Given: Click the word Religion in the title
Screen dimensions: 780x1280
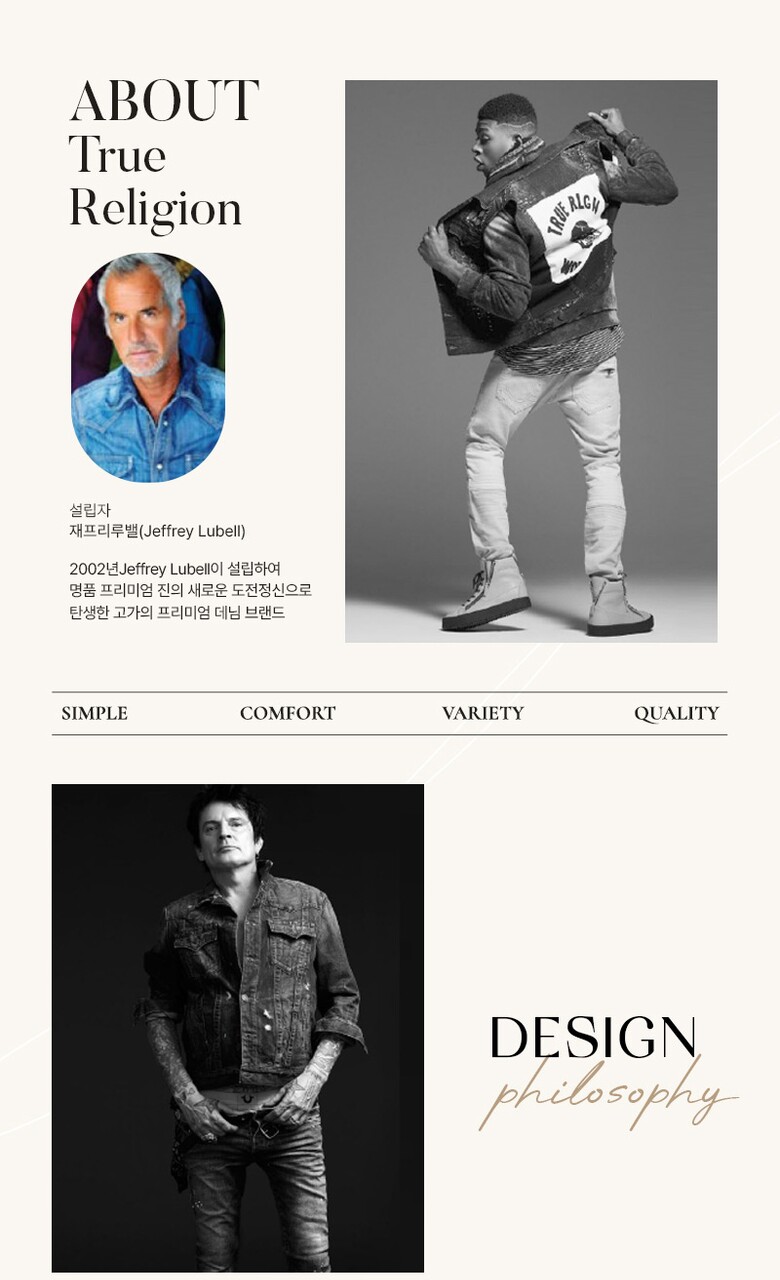Looking at the screenshot, I should click(155, 209).
